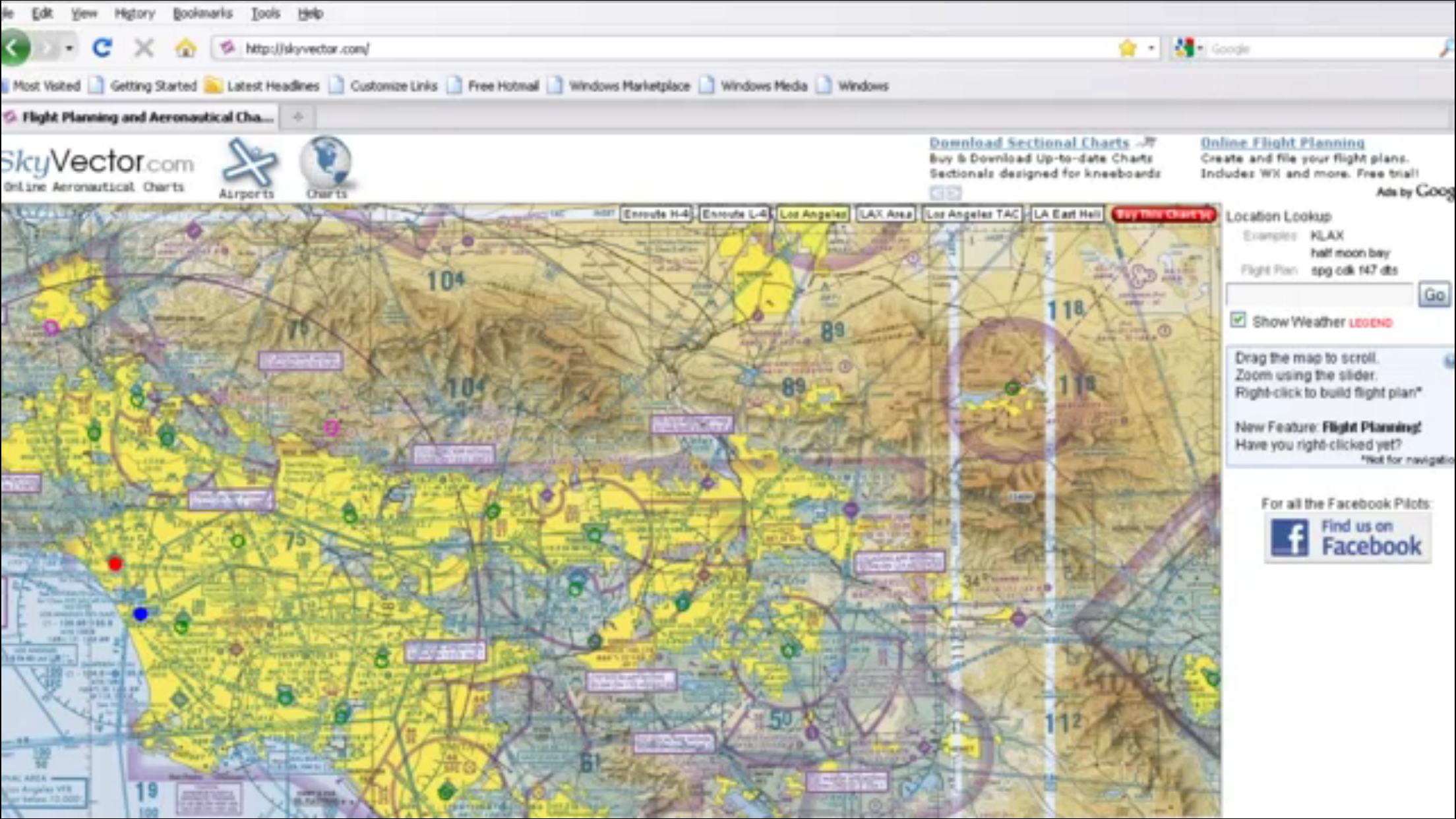Click the Location Lookup text field
The width and height of the screenshot is (1456, 819).
click(1320, 295)
